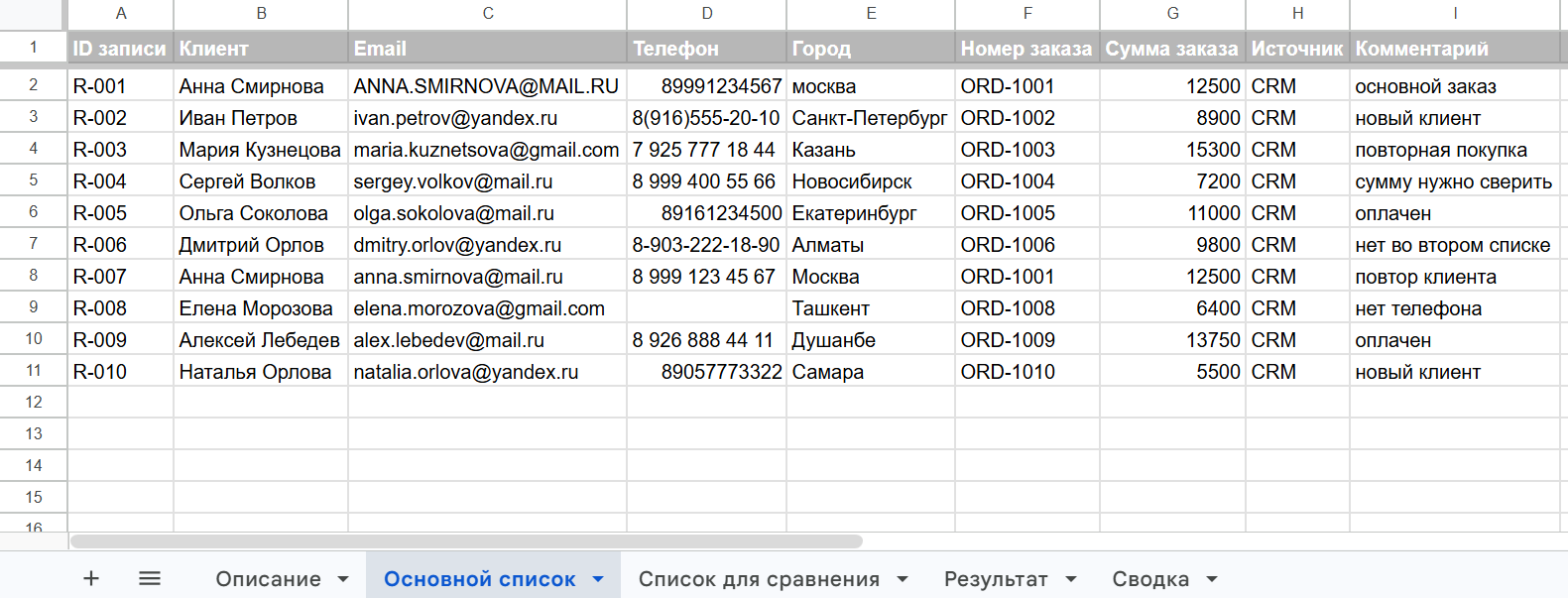Open the Список для сравнения tab

coord(759,579)
